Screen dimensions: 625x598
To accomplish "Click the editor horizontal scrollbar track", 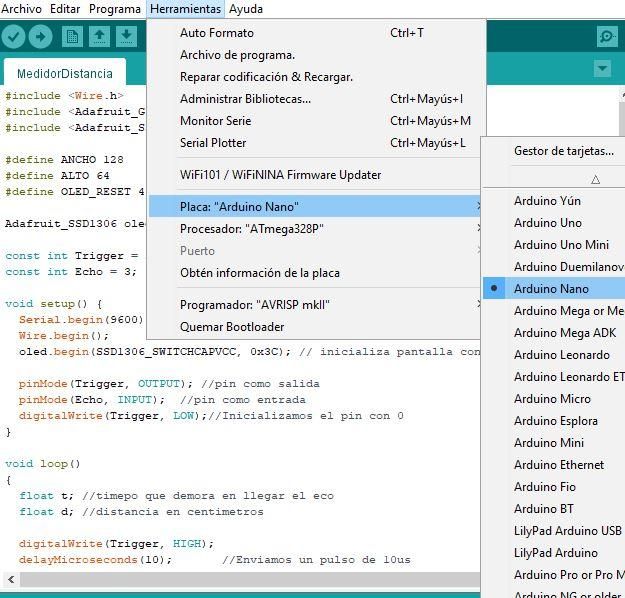I will click(x=250, y=579).
